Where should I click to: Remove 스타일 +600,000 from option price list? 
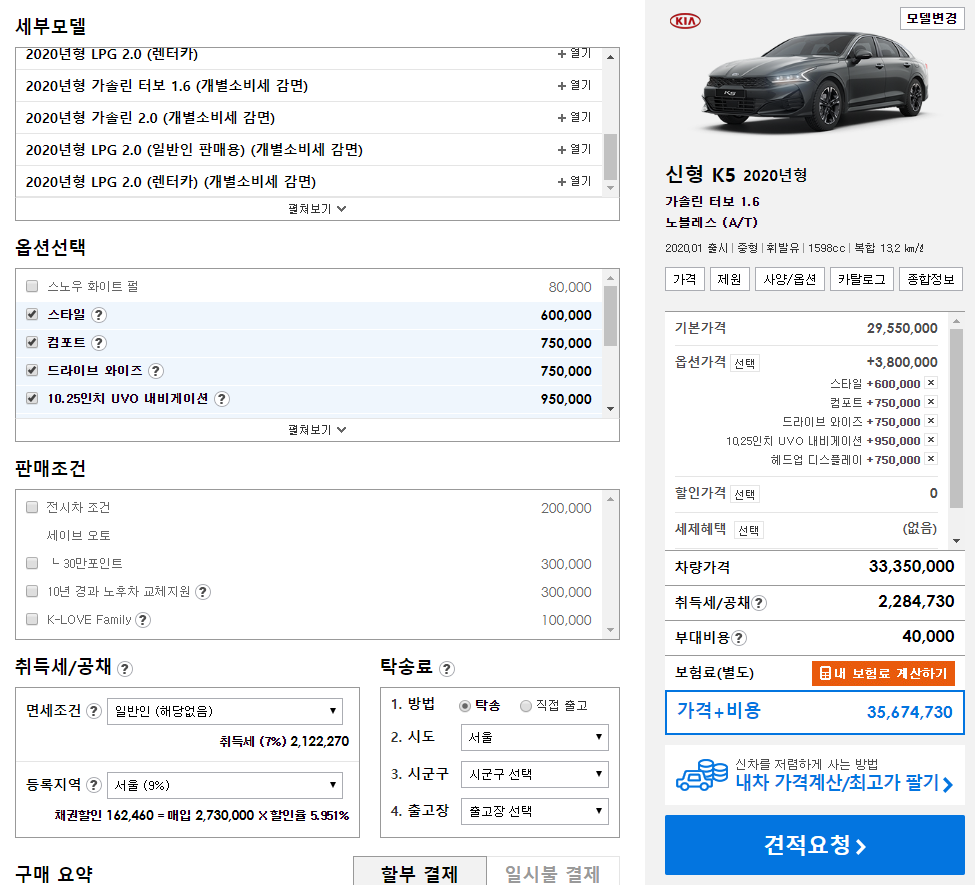(x=931, y=382)
